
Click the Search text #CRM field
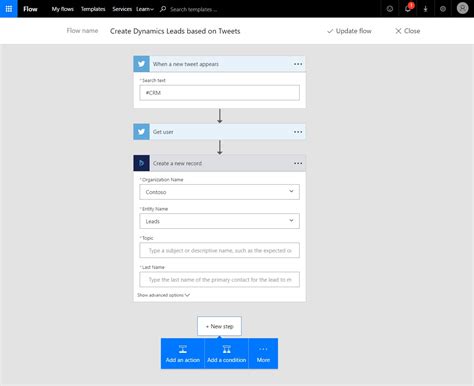pos(219,93)
